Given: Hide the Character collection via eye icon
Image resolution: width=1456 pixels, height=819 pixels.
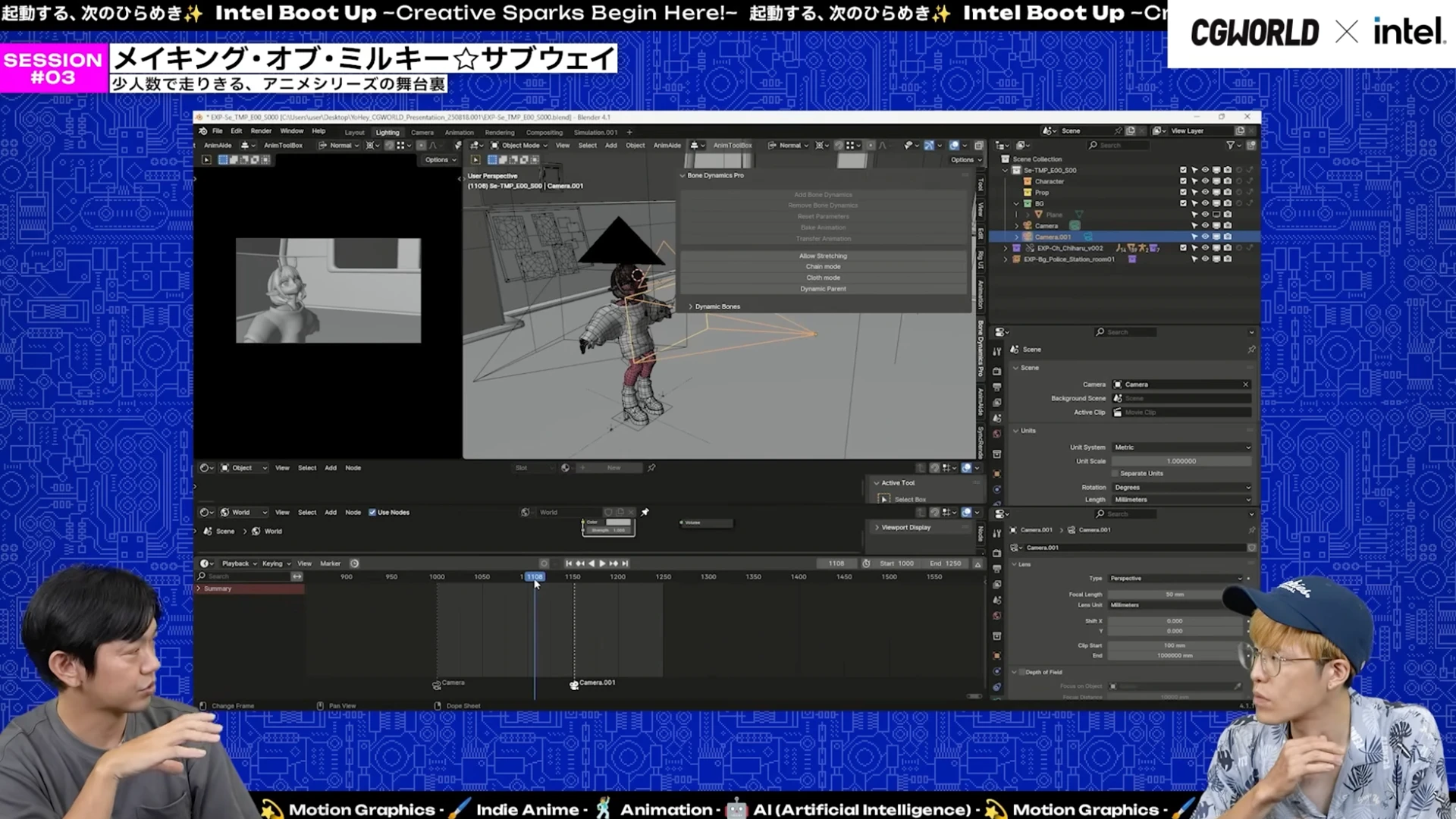Looking at the screenshot, I should (x=1205, y=181).
